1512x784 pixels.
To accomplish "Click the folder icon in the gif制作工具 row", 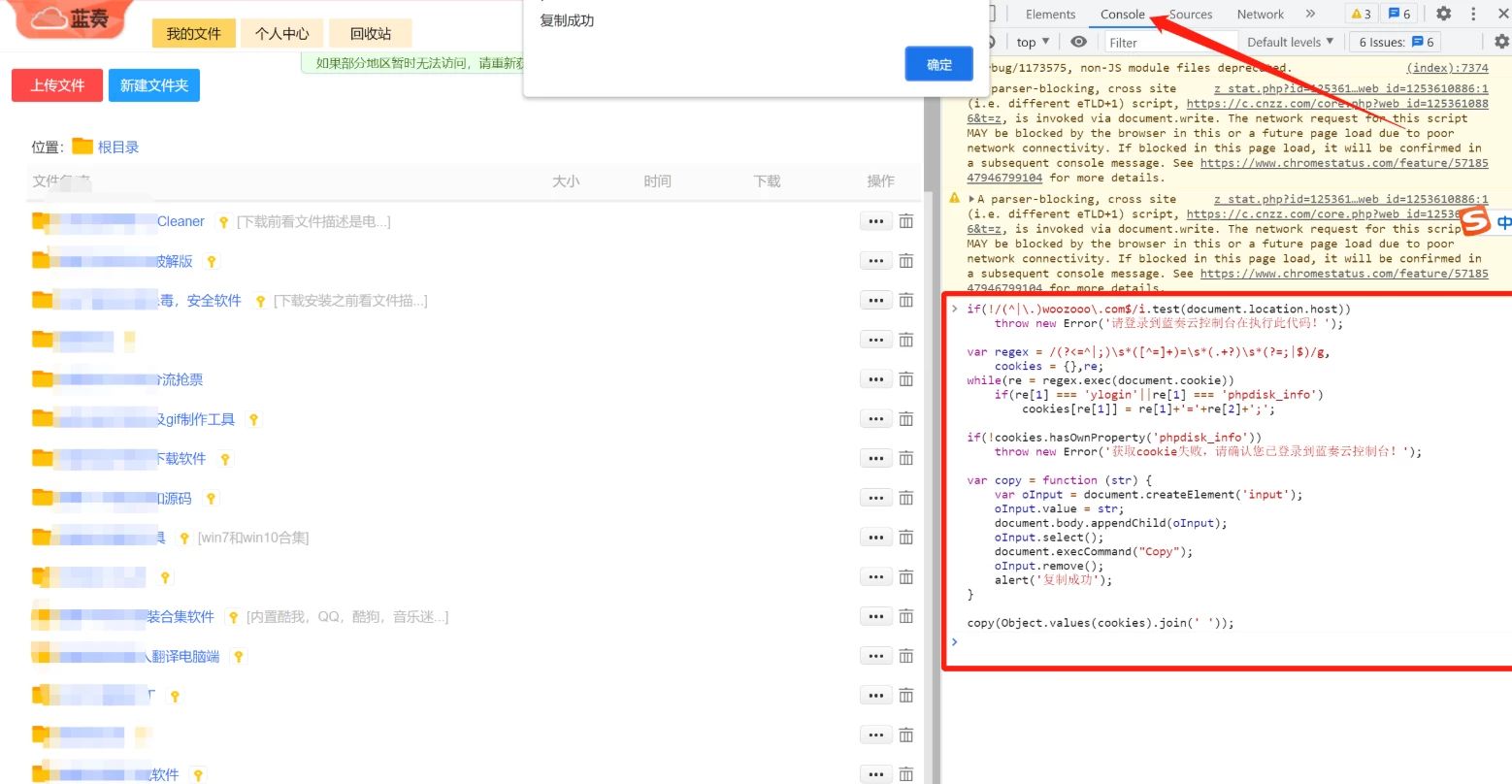I will (42, 418).
